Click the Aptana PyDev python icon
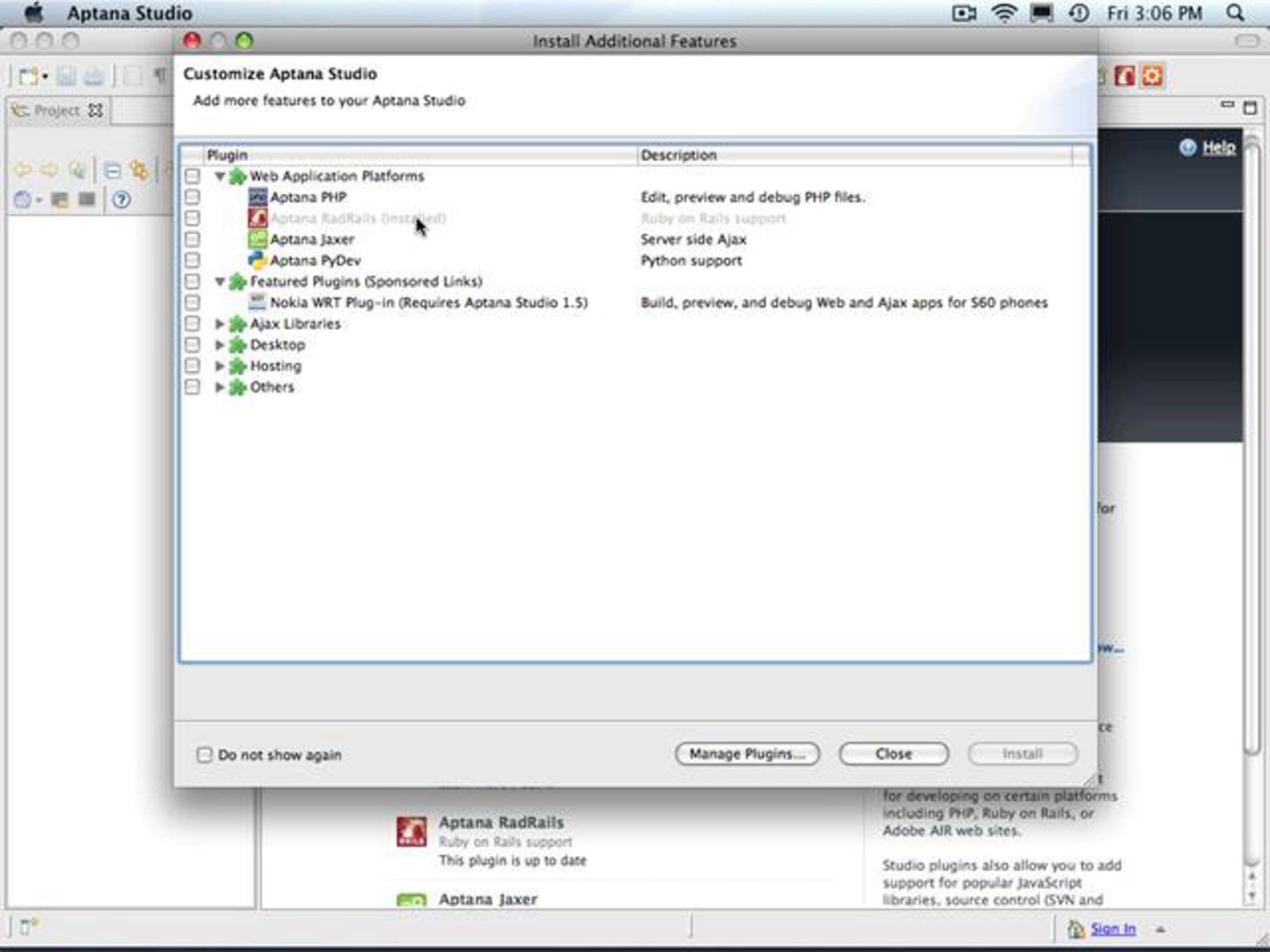Viewport: 1270px width, 952px height. pos(257,260)
